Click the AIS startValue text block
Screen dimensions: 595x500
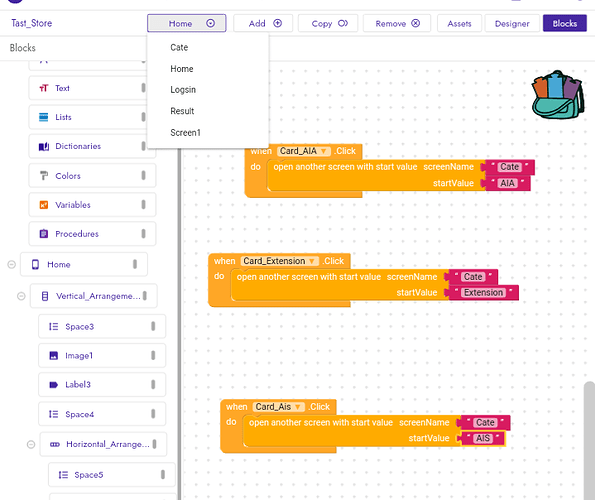(x=483, y=438)
